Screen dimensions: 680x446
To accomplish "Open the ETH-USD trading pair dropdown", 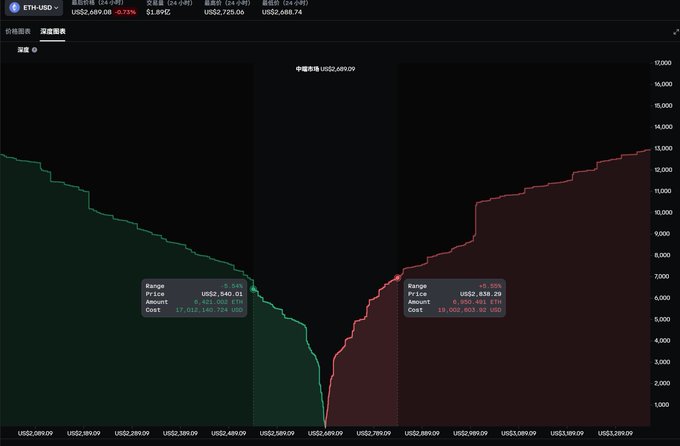I will tap(34, 7).
